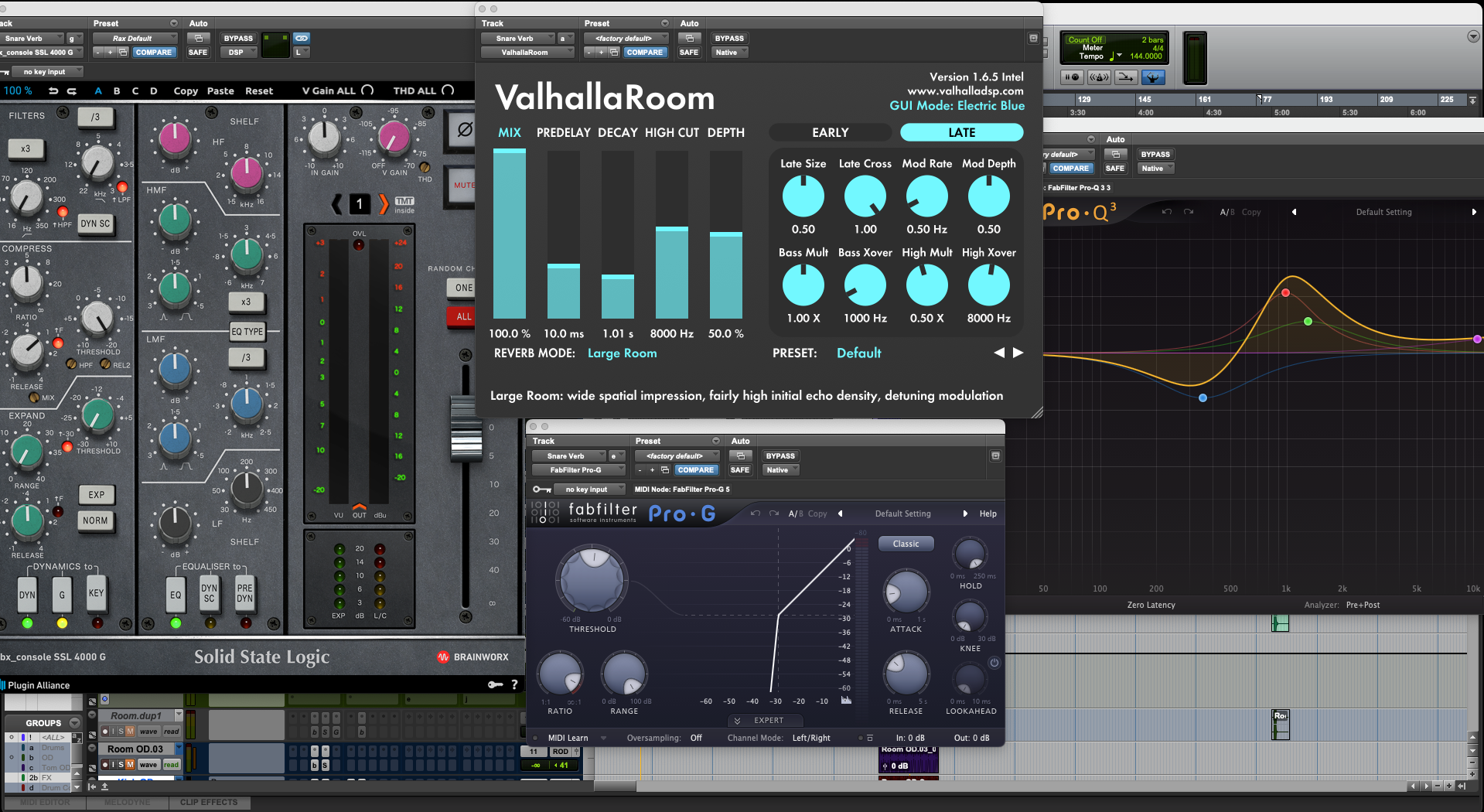This screenshot has width=1484, height=812.
Task: Toggle the DYN SC button on SSL
Action: click(96, 223)
